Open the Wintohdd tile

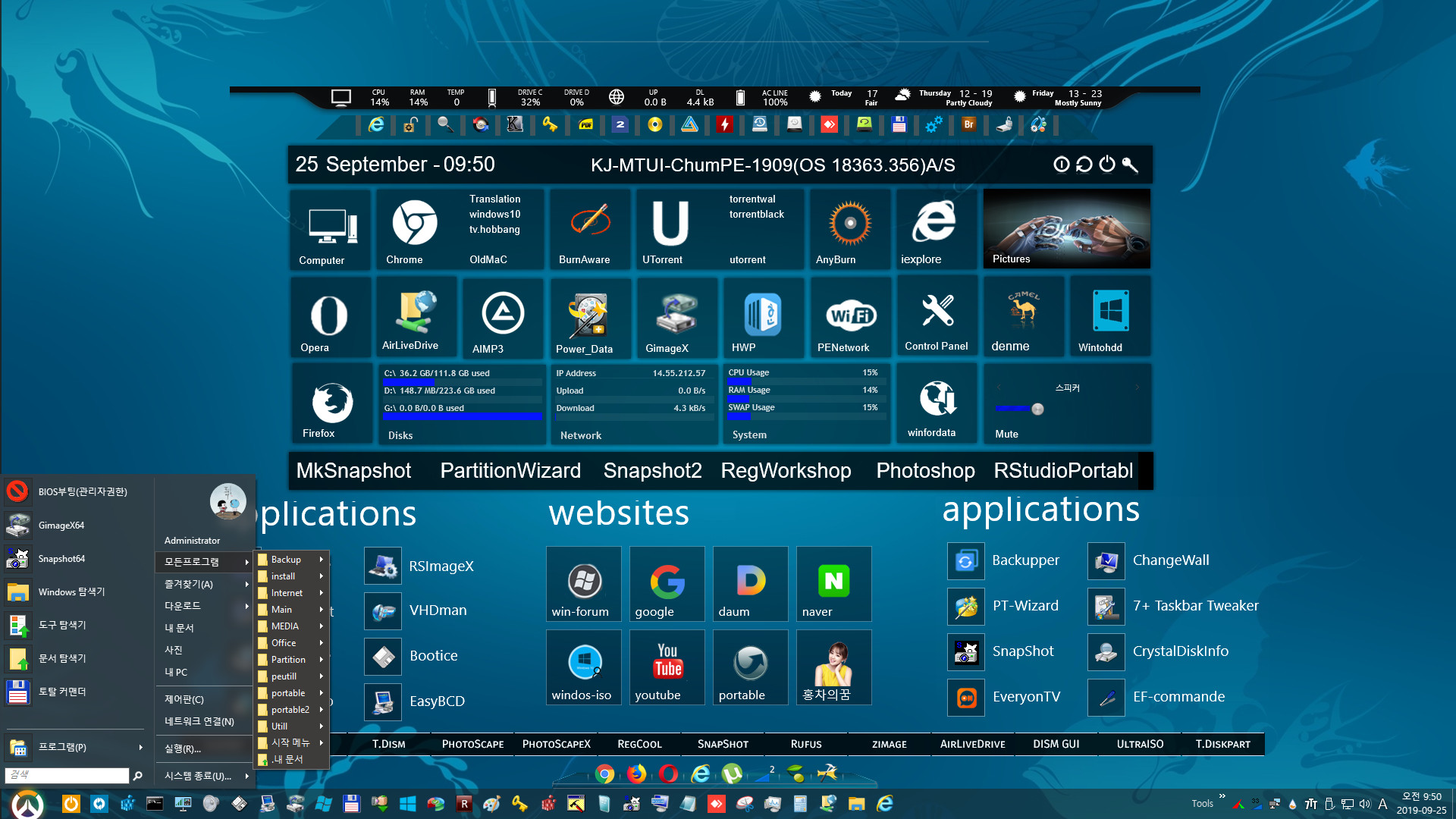click(1111, 316)
